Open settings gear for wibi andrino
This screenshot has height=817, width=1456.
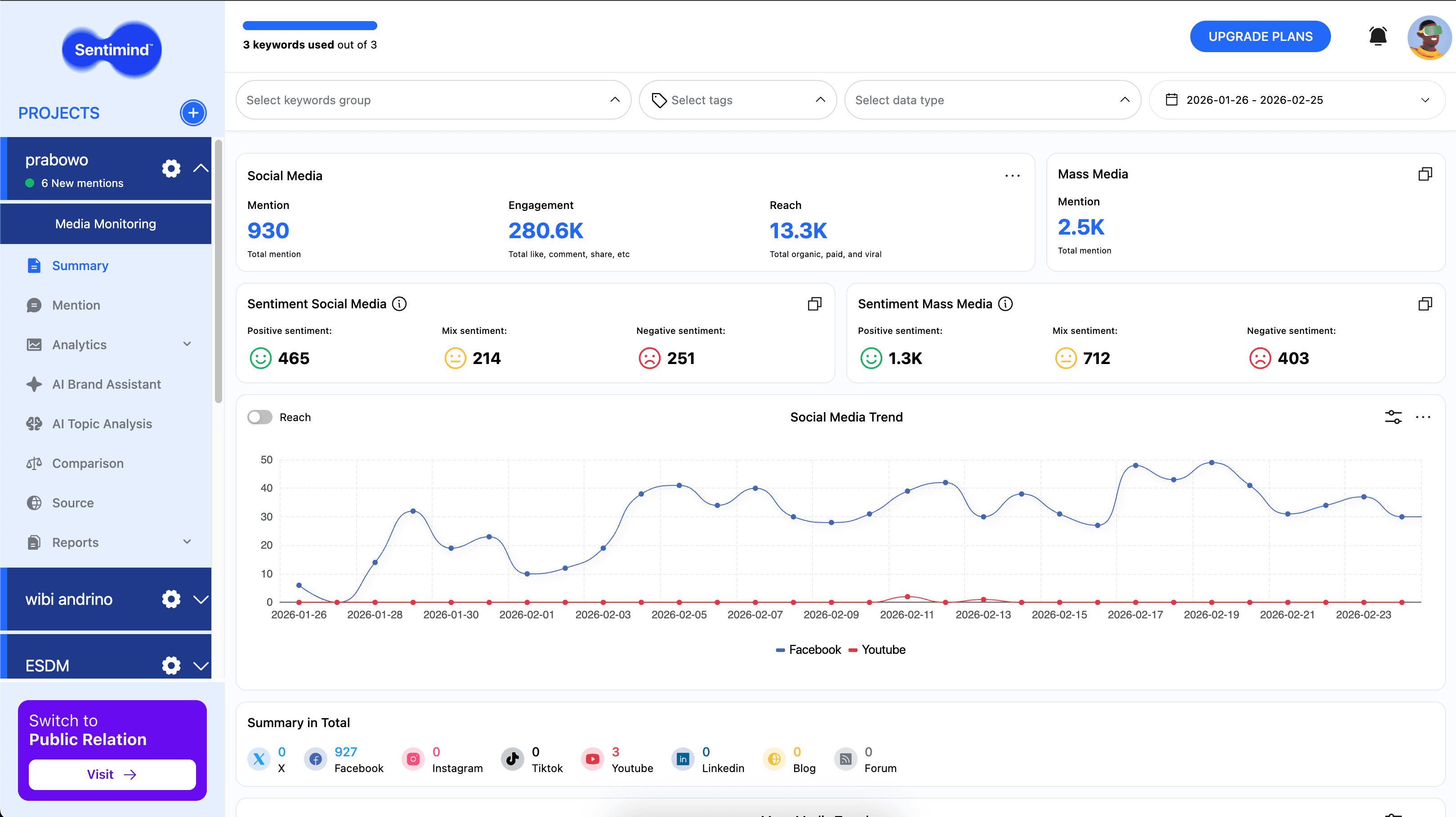click(x=171, y=599)
